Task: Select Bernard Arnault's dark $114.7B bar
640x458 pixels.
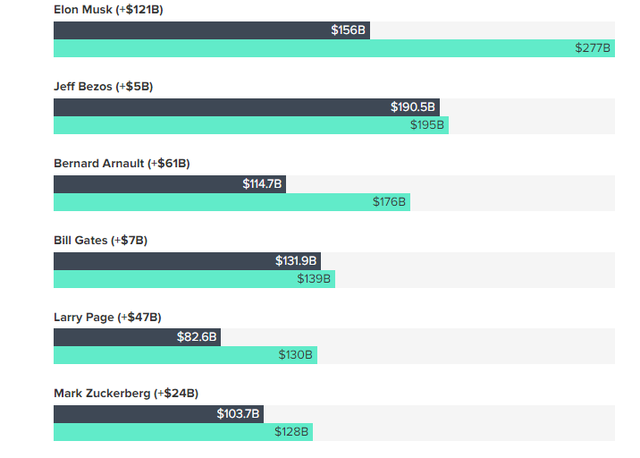Action: tap(169, 184)
